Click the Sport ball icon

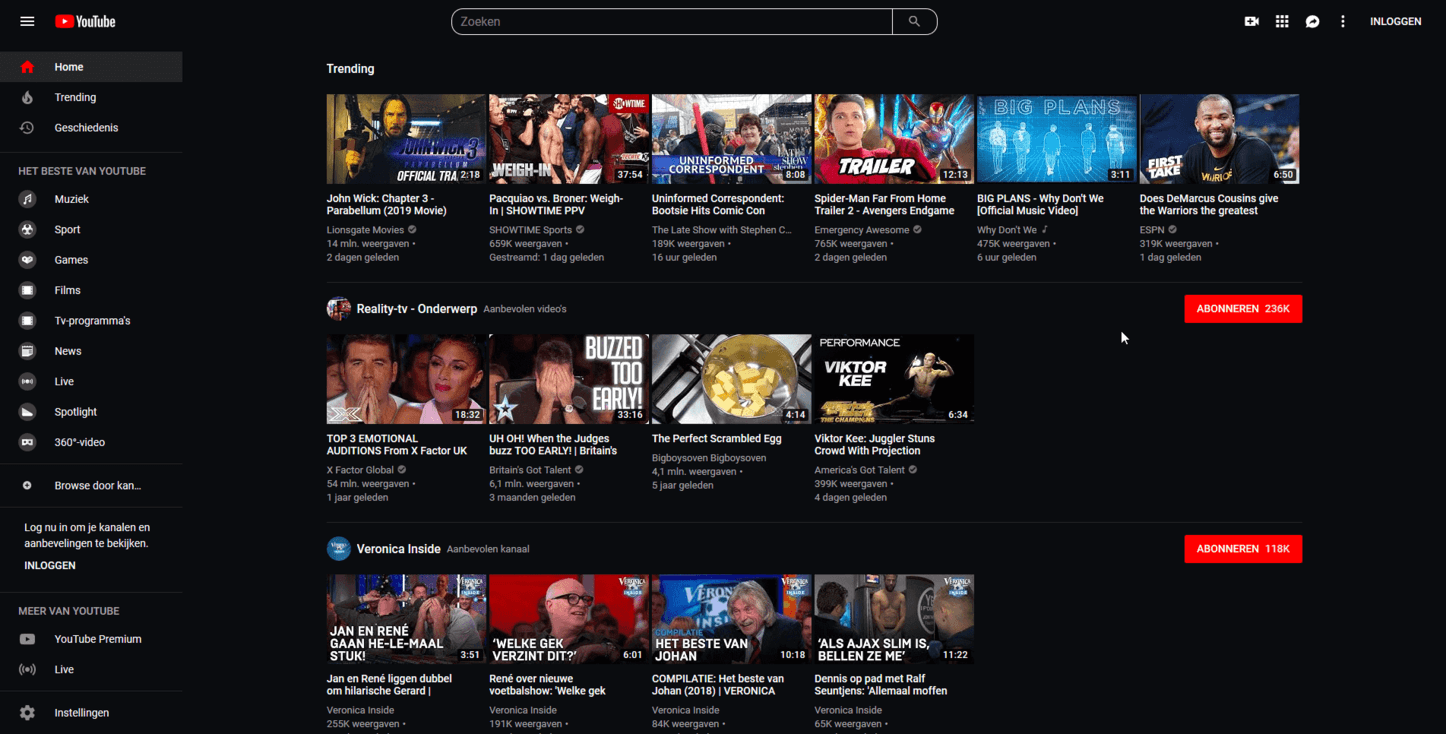(x=28, y=229)
